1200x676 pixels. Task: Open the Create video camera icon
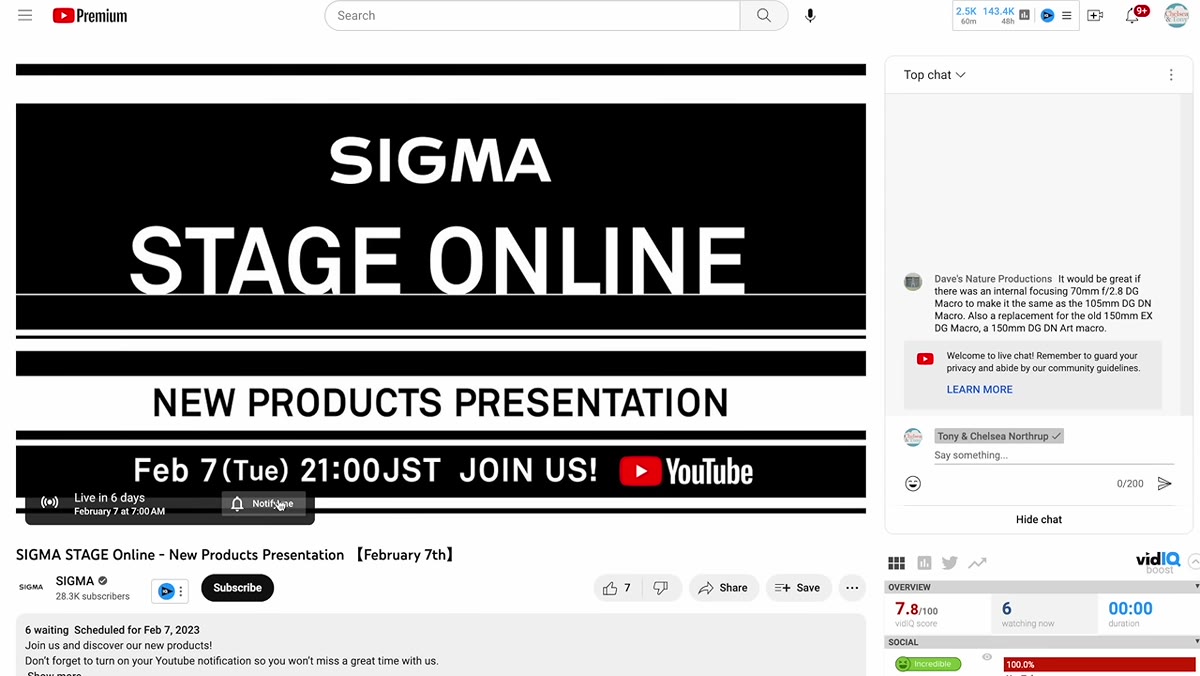point(1095,16)
